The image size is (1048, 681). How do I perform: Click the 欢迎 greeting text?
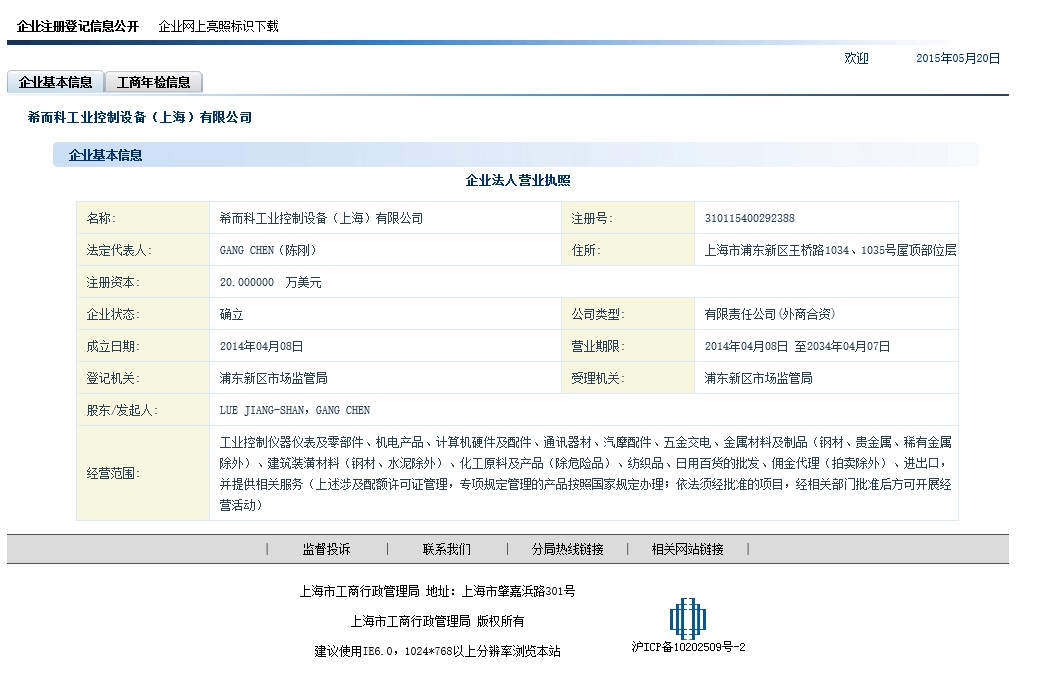[856, 58]
